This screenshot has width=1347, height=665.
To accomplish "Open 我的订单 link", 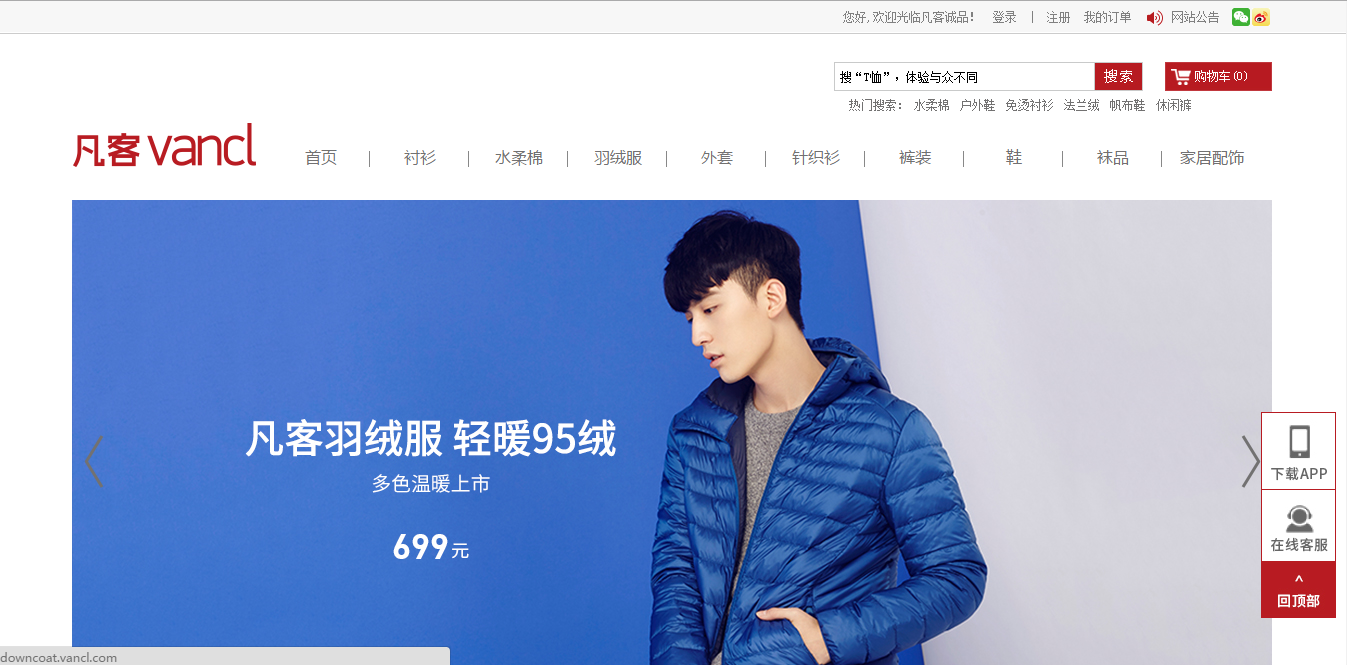I will pos(1107,17).
